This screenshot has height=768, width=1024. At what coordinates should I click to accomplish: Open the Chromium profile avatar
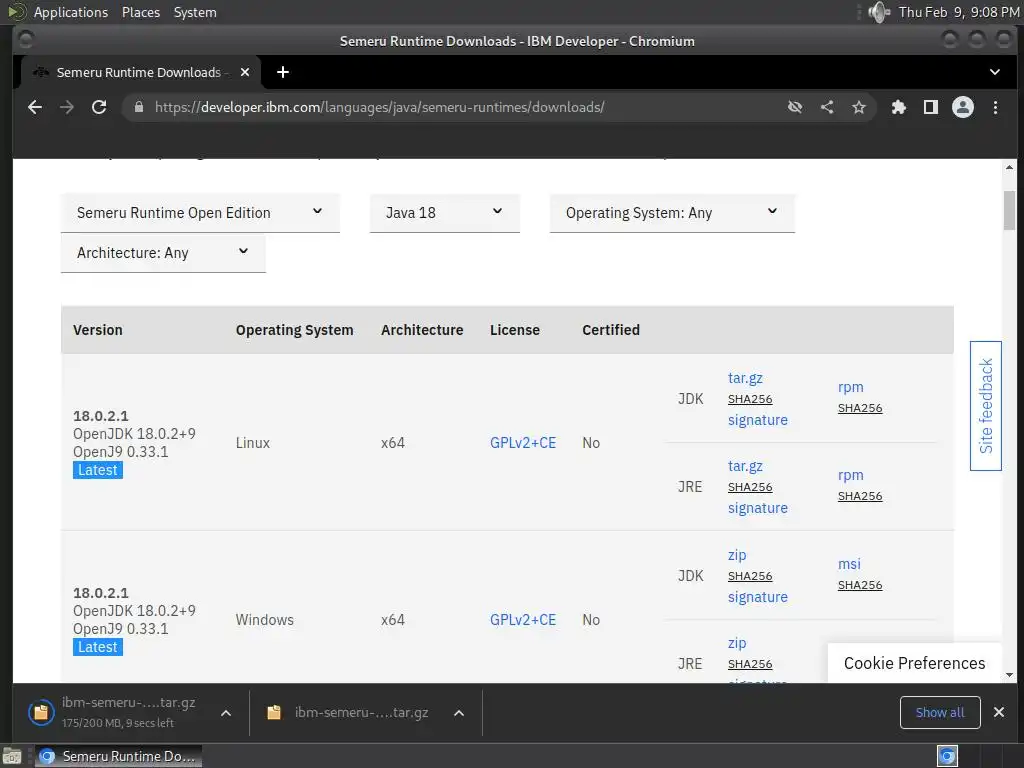pyautogui.click(x=963, y=107)
